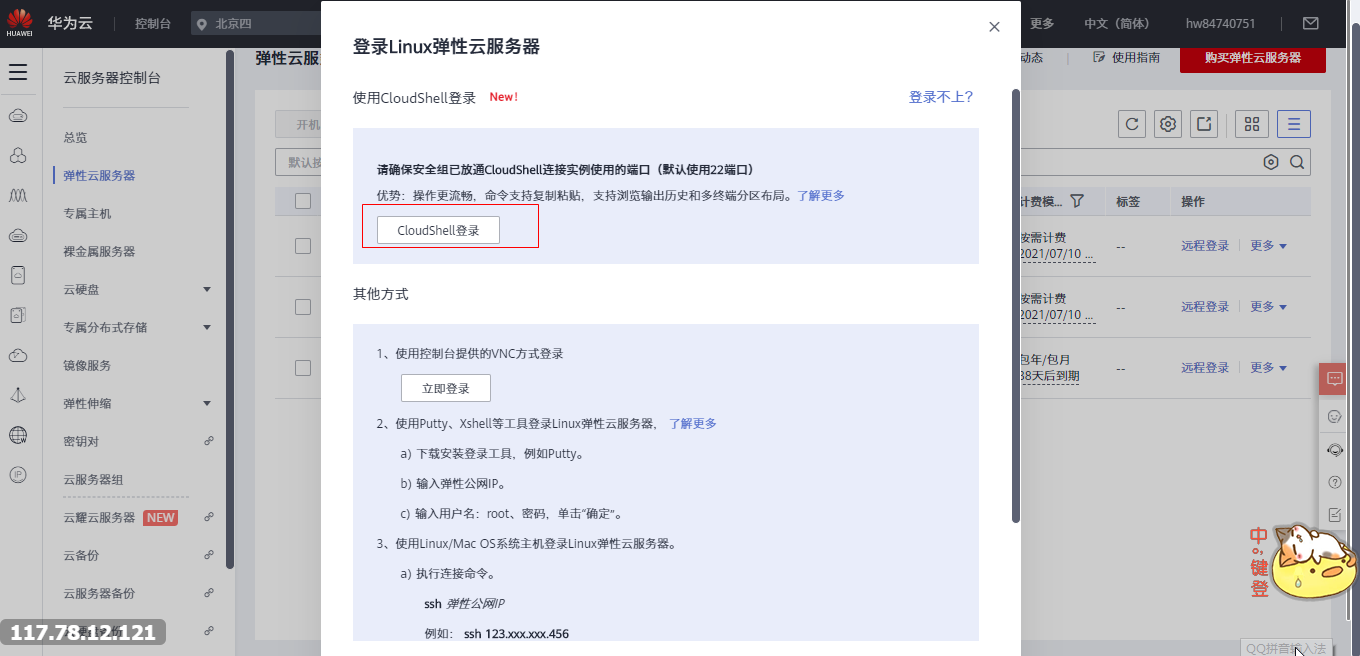Open 了解更多 link in CloudShell advantages
1360x656 pixels.
(820, 195)
